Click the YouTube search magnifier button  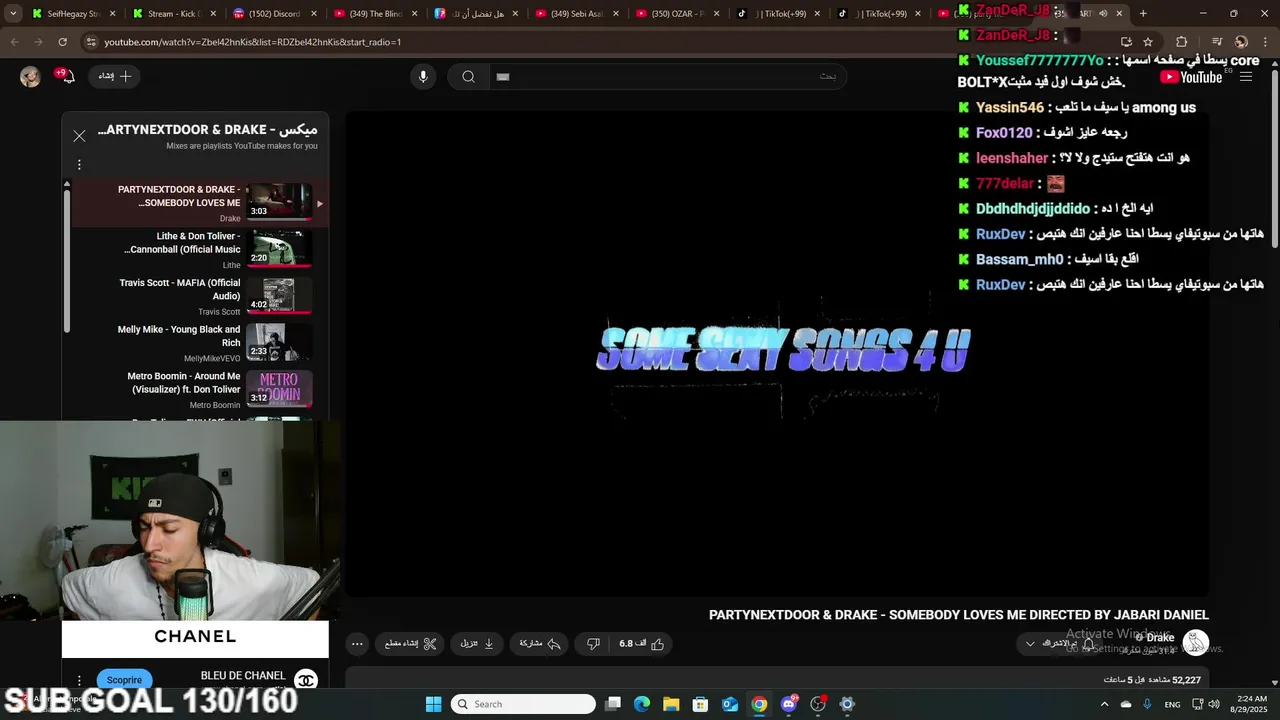[x=468, y=76]
